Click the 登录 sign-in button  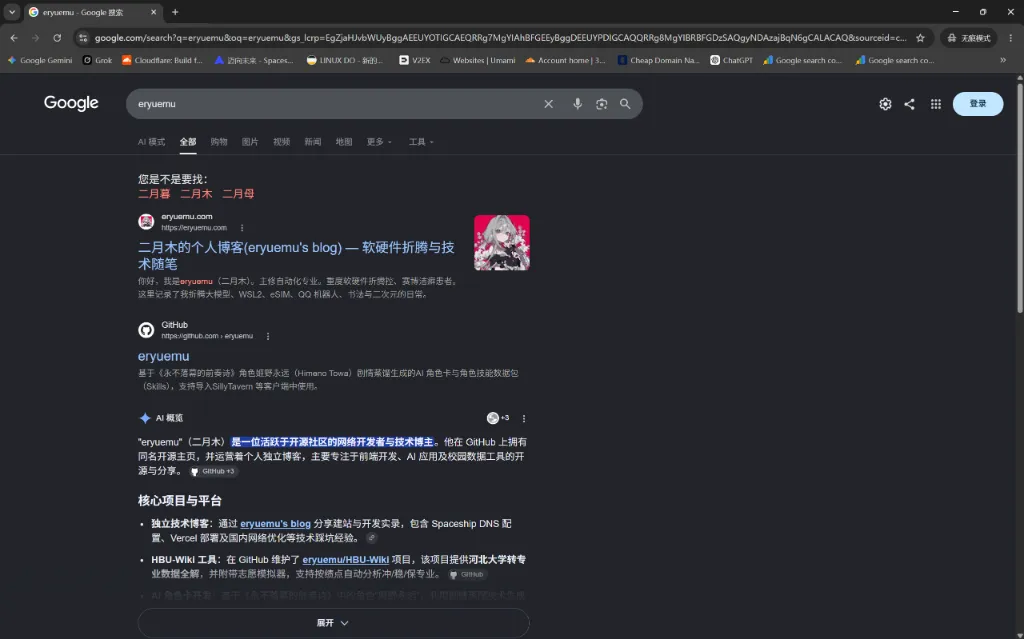point(978,104)
